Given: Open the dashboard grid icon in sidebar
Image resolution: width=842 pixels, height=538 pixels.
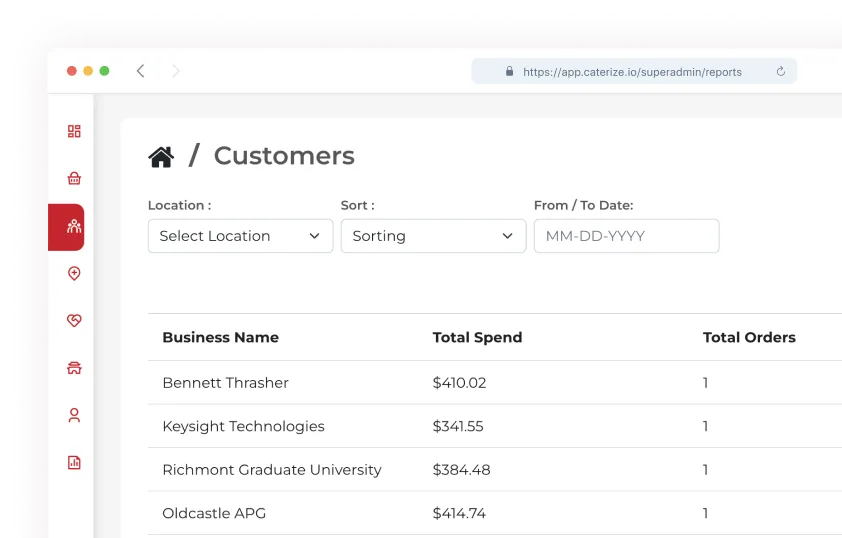Looking at the screenshot, I should [74, 131].
